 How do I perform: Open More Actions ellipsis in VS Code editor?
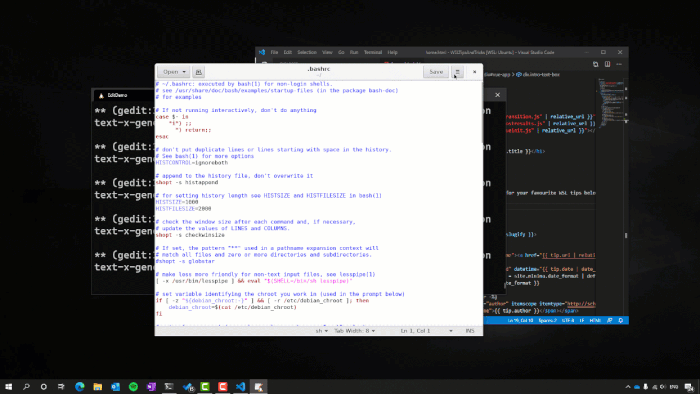point(619,64)
